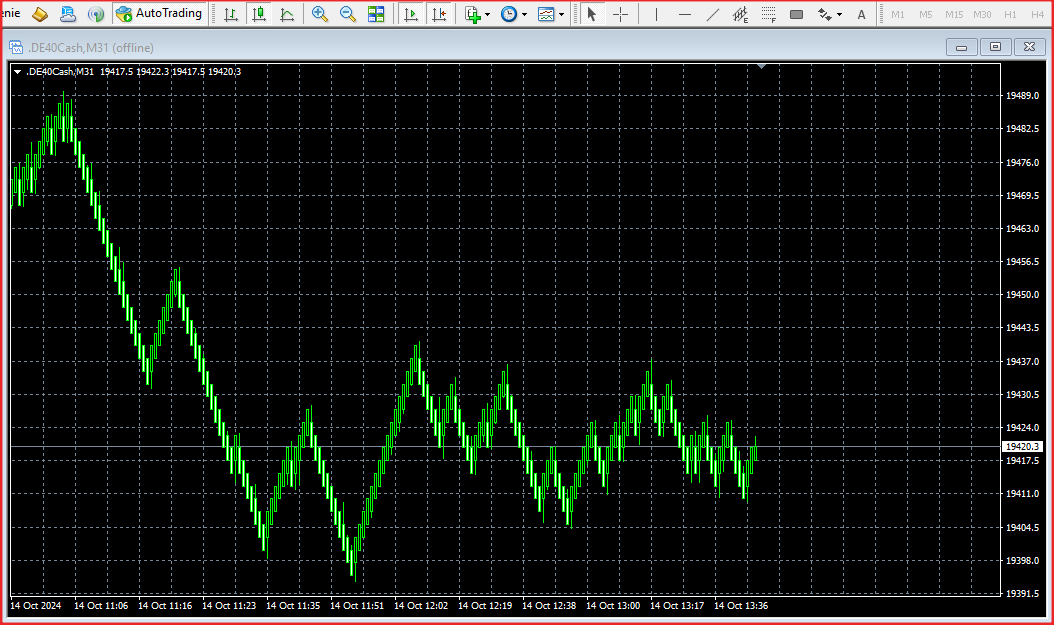Screen dimensions: 1054x625
Task: Select the crosshair tool
Action: pyautogui.click(x=620, y=14)
